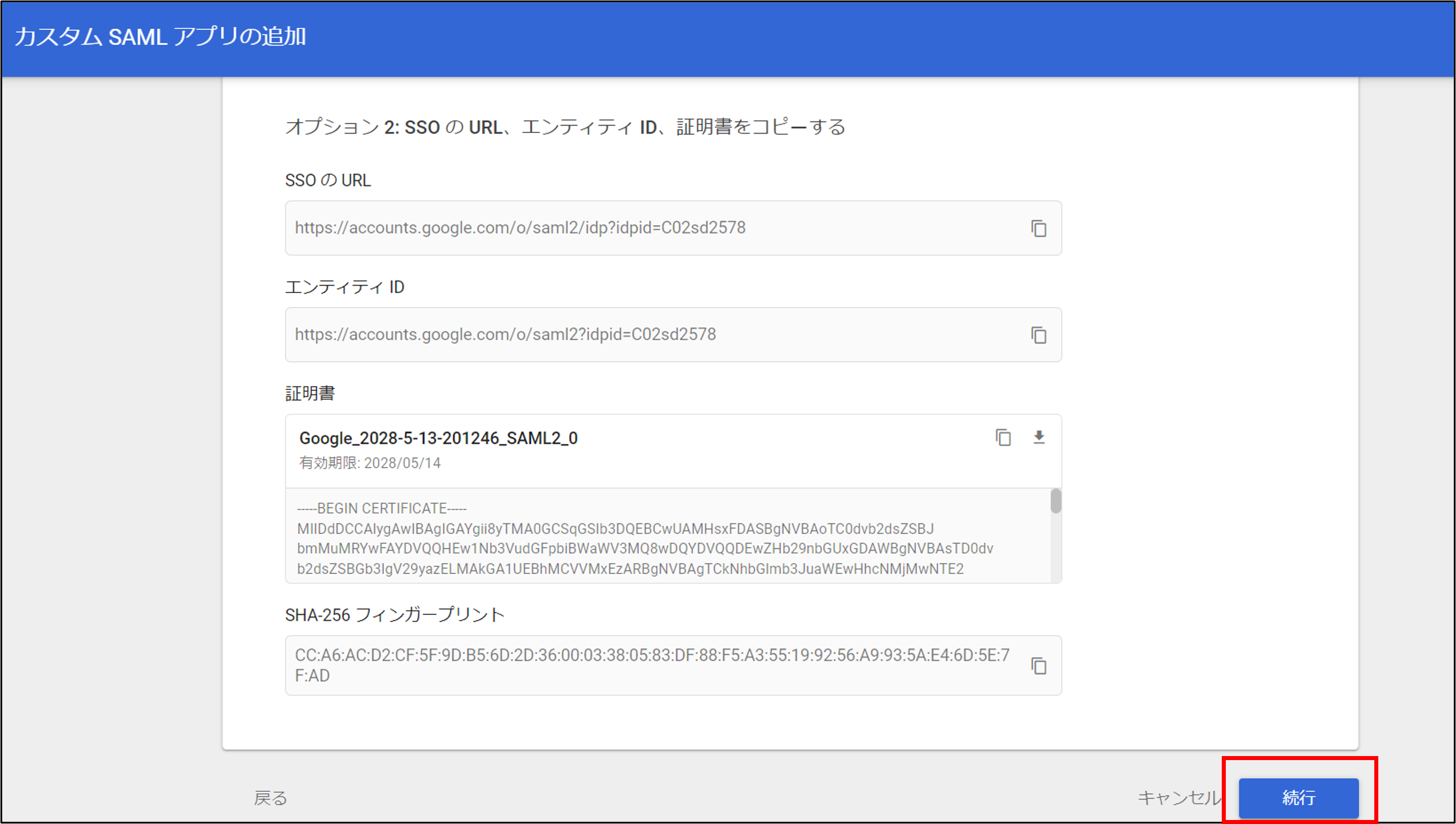Click the SHA-256 フィンガープリント label
1456x824 pixels.
[394, 615]
